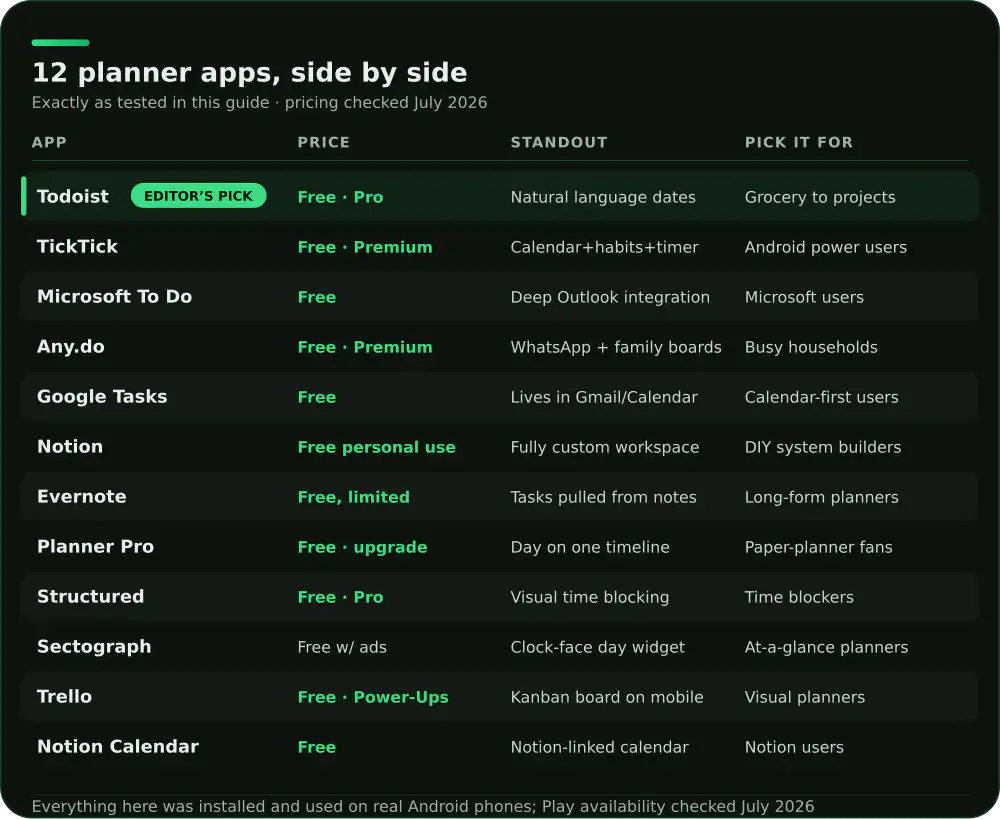Click the footer note about real Android phones
The width and height of the screenshot is (1000, 819).
(x=423, y=806)
